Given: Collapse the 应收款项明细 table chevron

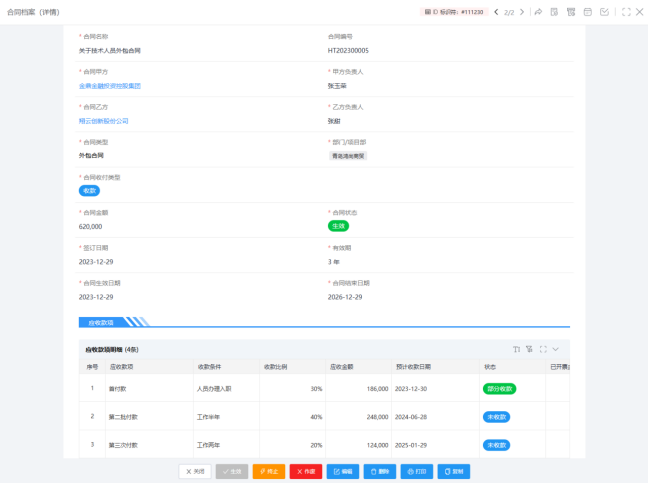Looking at the screenshot, I should [x=556, y=349].
